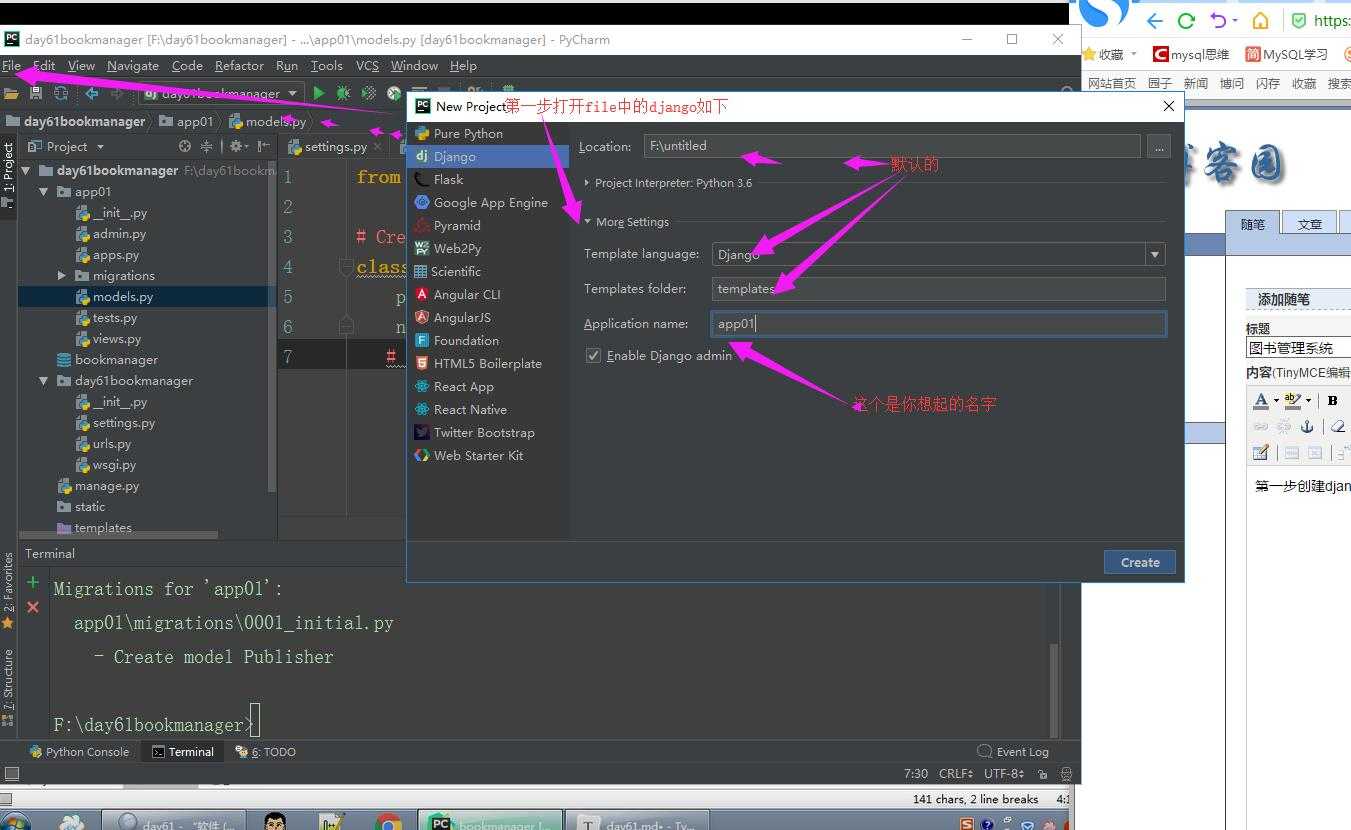Open the Refactor menu
Screen dimensions: 1351x830
239,65
